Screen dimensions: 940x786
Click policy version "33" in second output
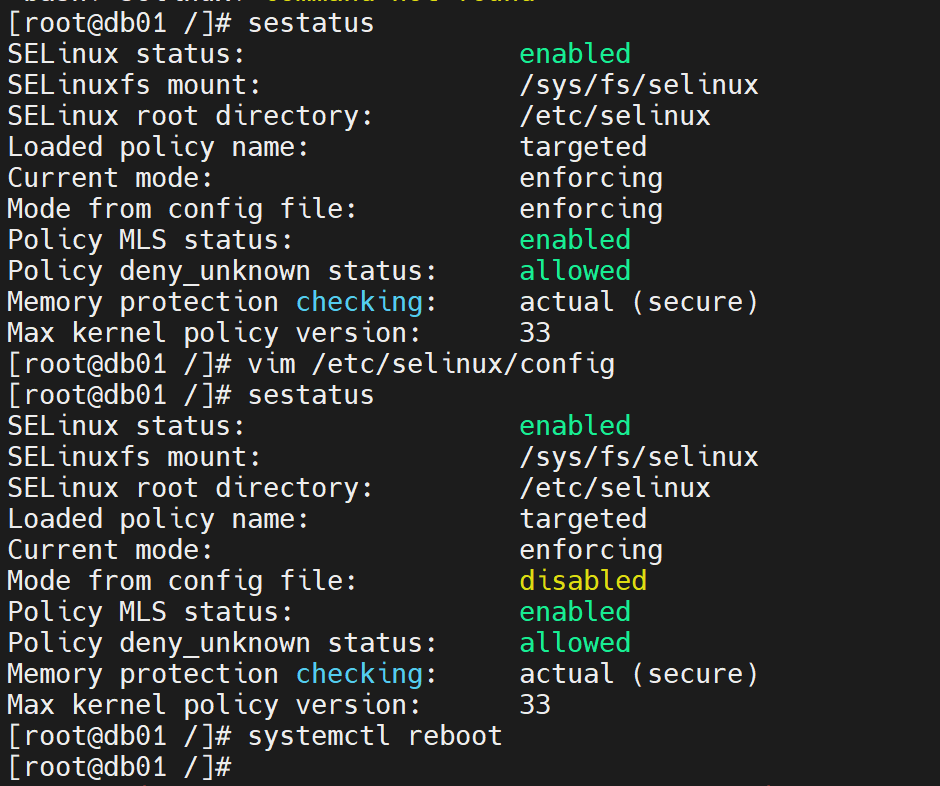[535, 705]
